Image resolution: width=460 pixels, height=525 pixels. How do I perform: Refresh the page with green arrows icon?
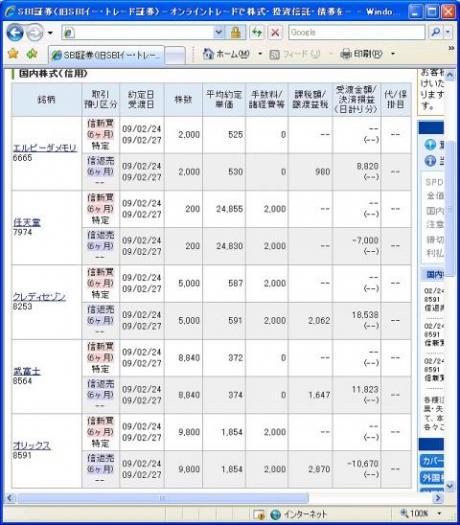(257, 32)
